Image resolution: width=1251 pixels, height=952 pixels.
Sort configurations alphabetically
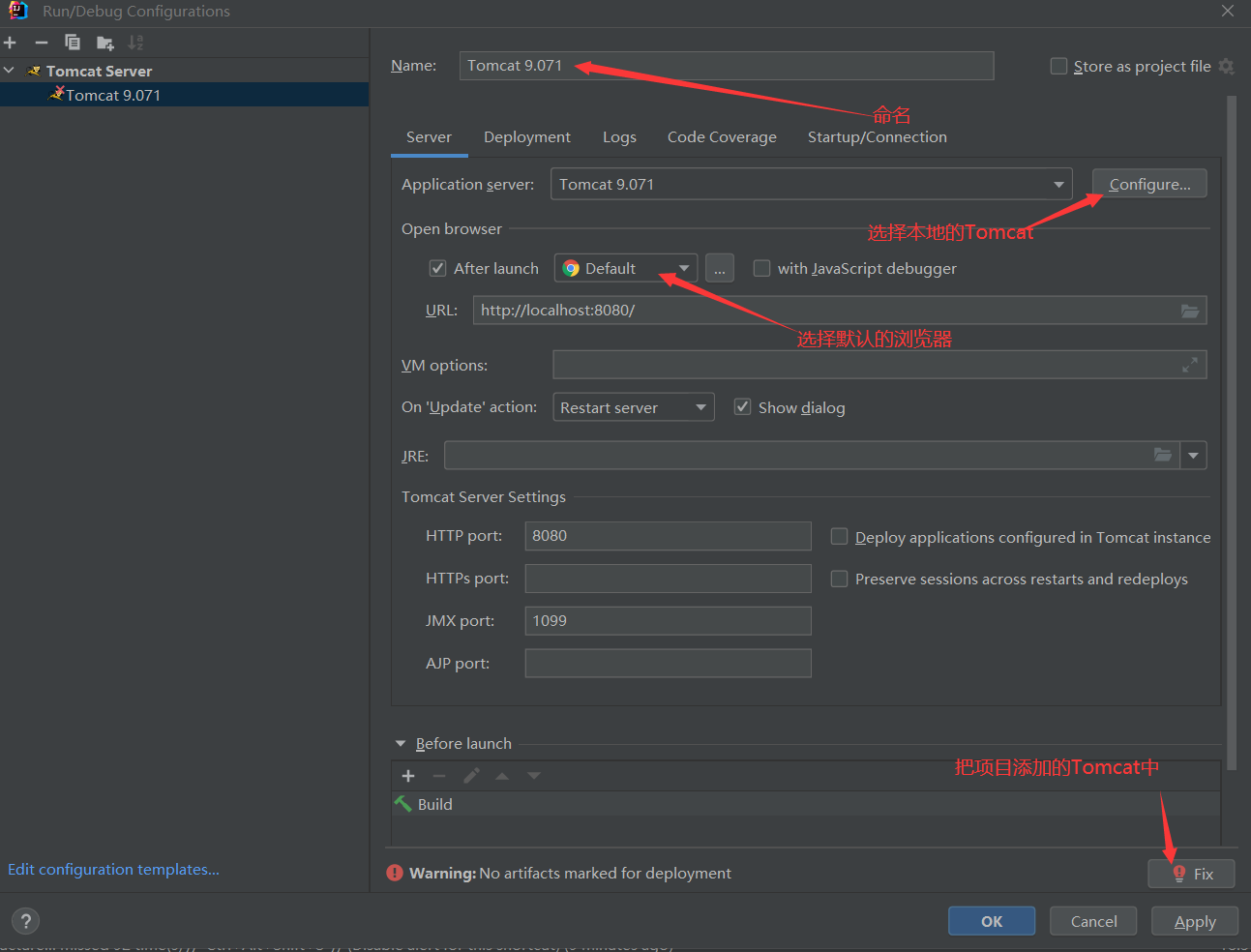tap(135, 43)
